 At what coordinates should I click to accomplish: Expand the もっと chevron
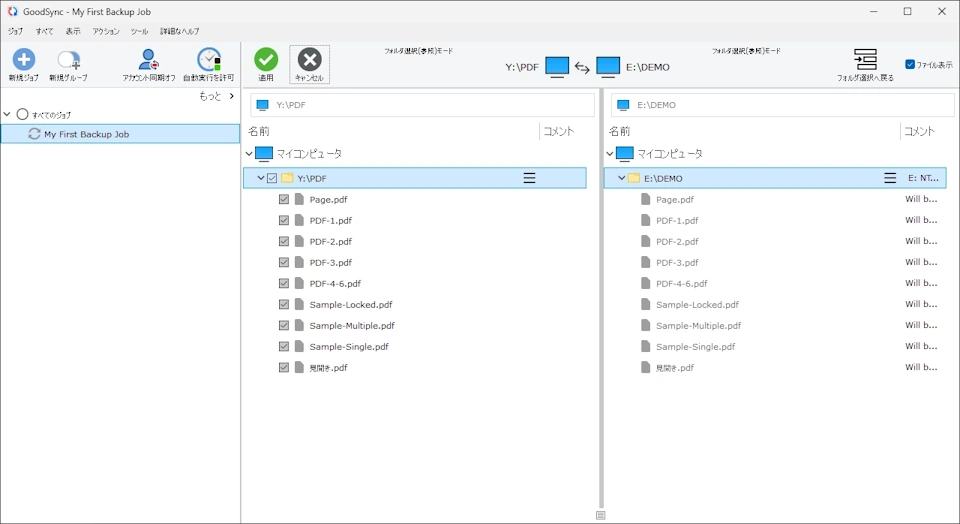tap(231, 96)
